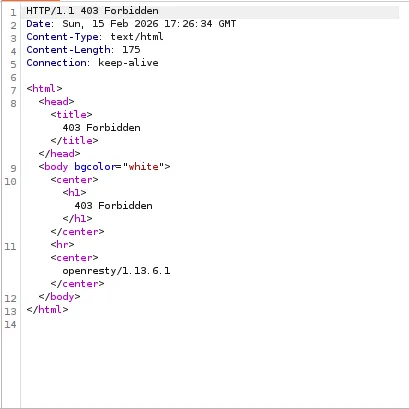This screenshot has width=409, height=409.
Task: Select the Date header name
Action: (x=38, y=24)
